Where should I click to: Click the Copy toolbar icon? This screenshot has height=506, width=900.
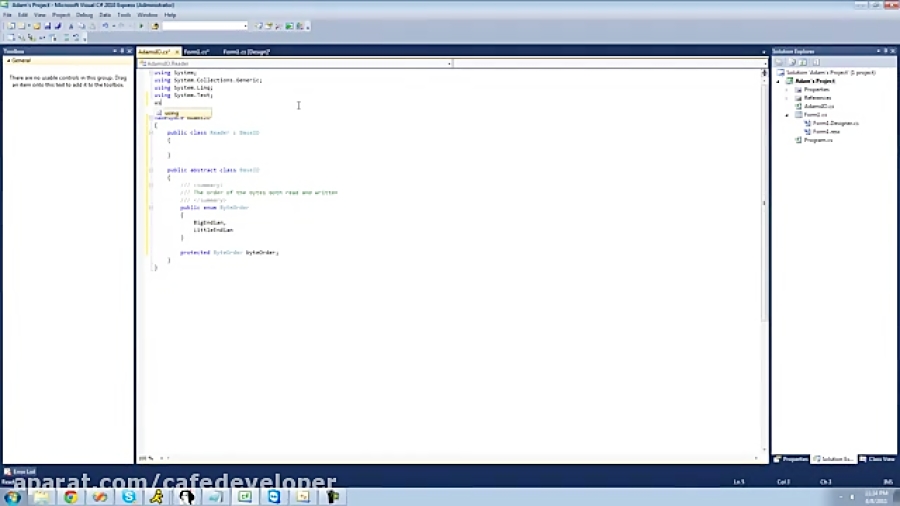pyautogui.click(x=82, y=26)
